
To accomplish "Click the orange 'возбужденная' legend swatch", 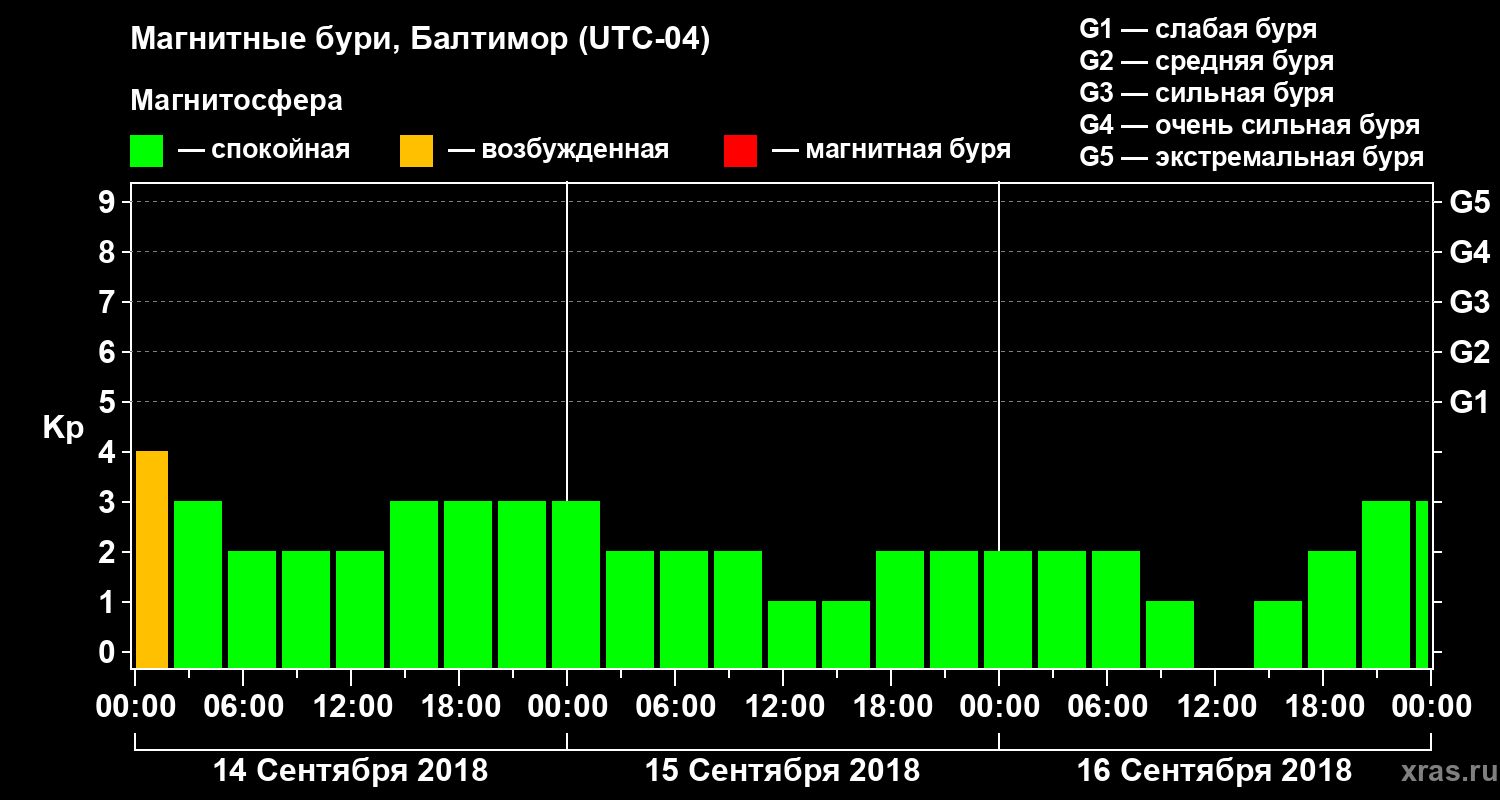I will coord(416,151).
